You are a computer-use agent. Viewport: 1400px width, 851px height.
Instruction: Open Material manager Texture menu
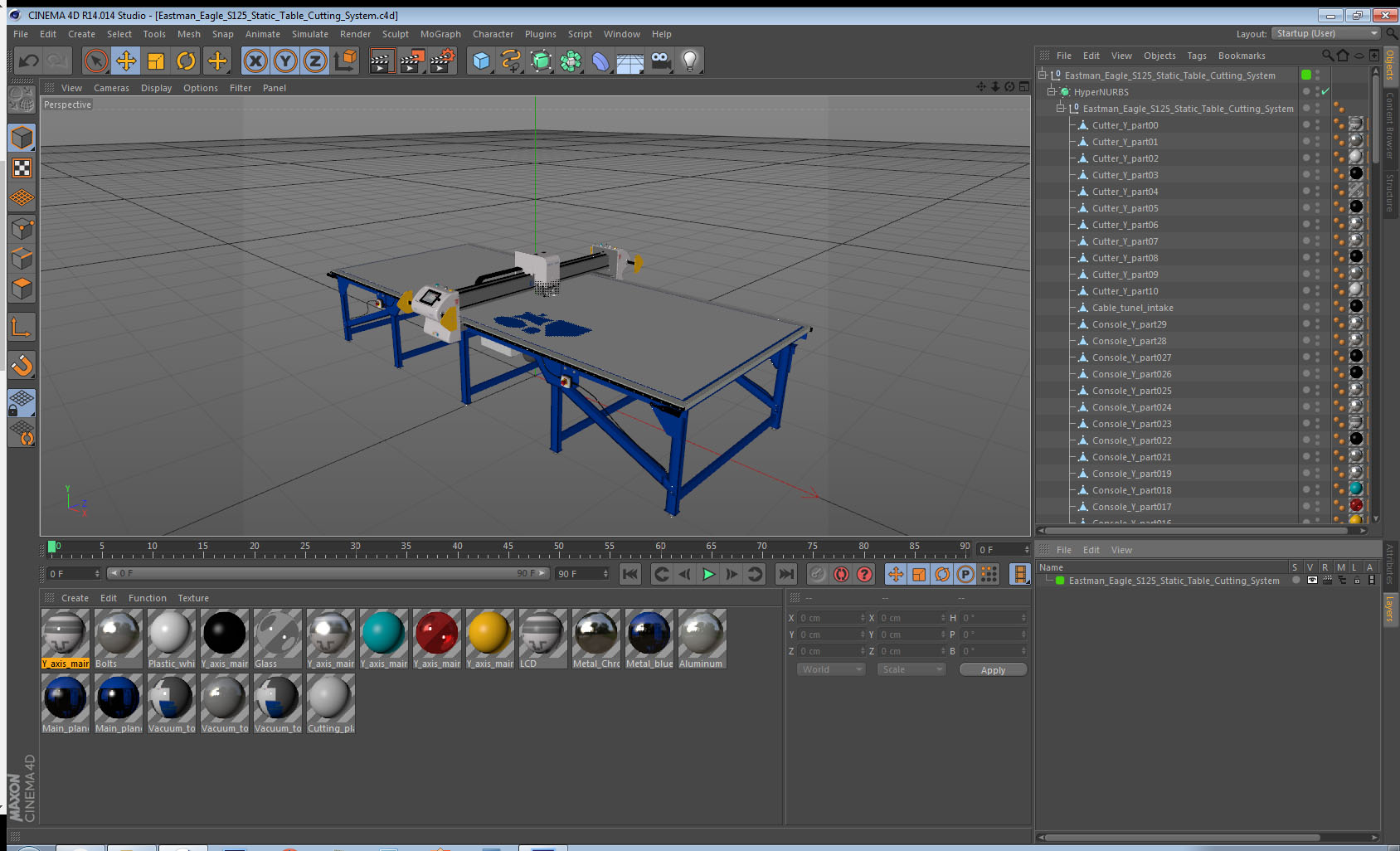tap(193, 598)
